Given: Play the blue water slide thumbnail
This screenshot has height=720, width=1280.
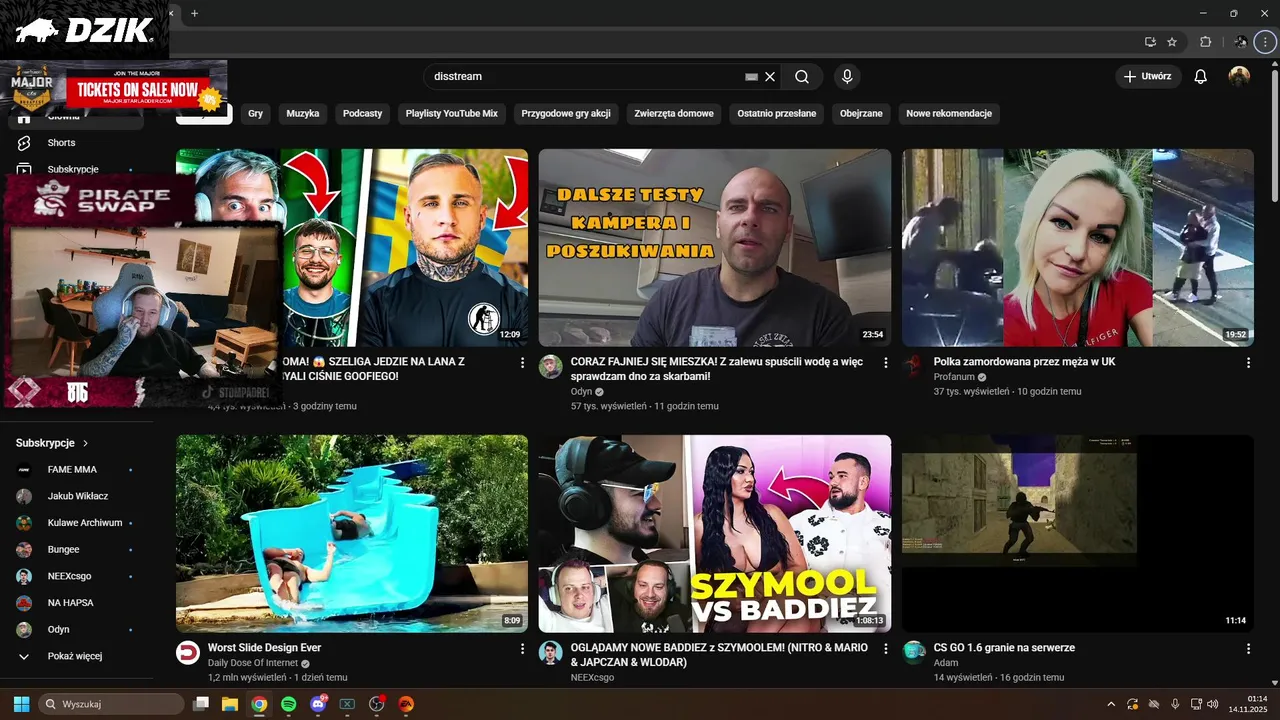Looking at the screenshot, I should [x=352, y=534].
